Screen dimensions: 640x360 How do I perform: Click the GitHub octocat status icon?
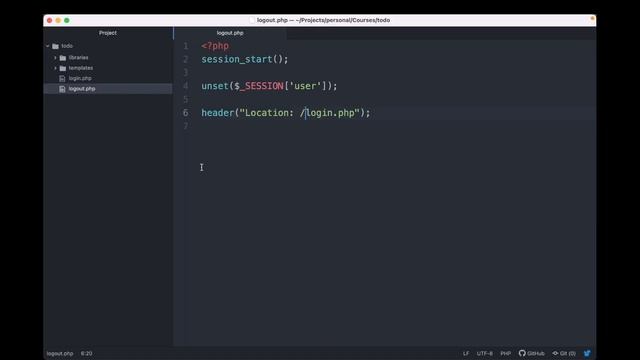[x=522, y=353]
